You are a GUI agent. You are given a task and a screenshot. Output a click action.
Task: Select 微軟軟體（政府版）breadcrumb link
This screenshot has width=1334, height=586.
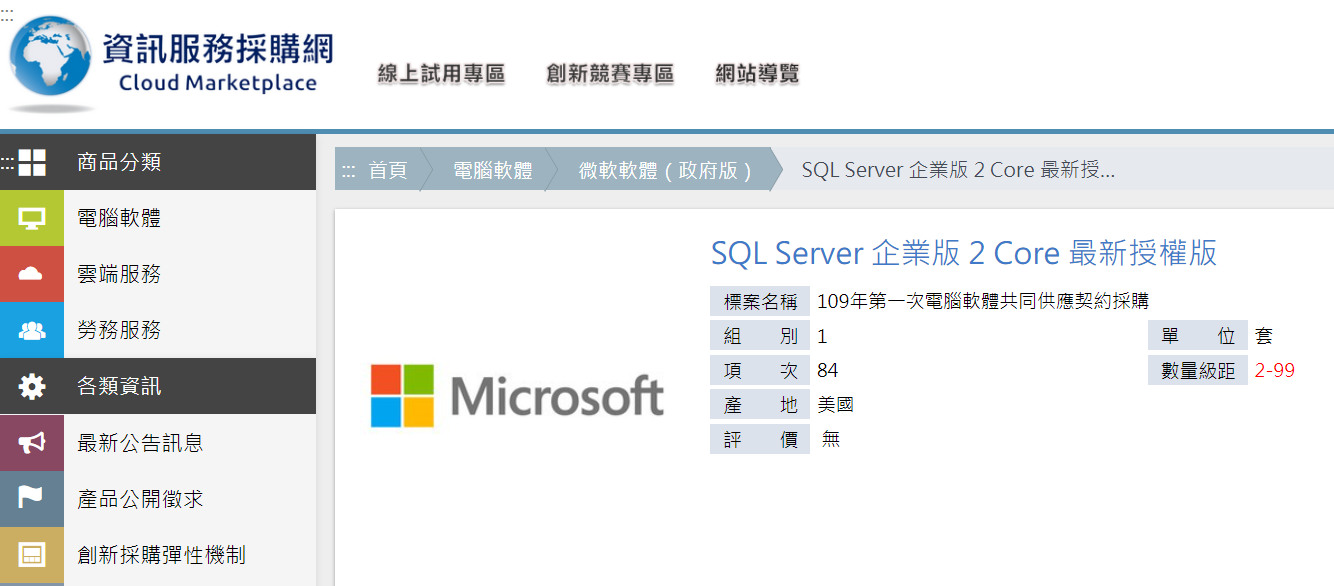coord(666,170)
